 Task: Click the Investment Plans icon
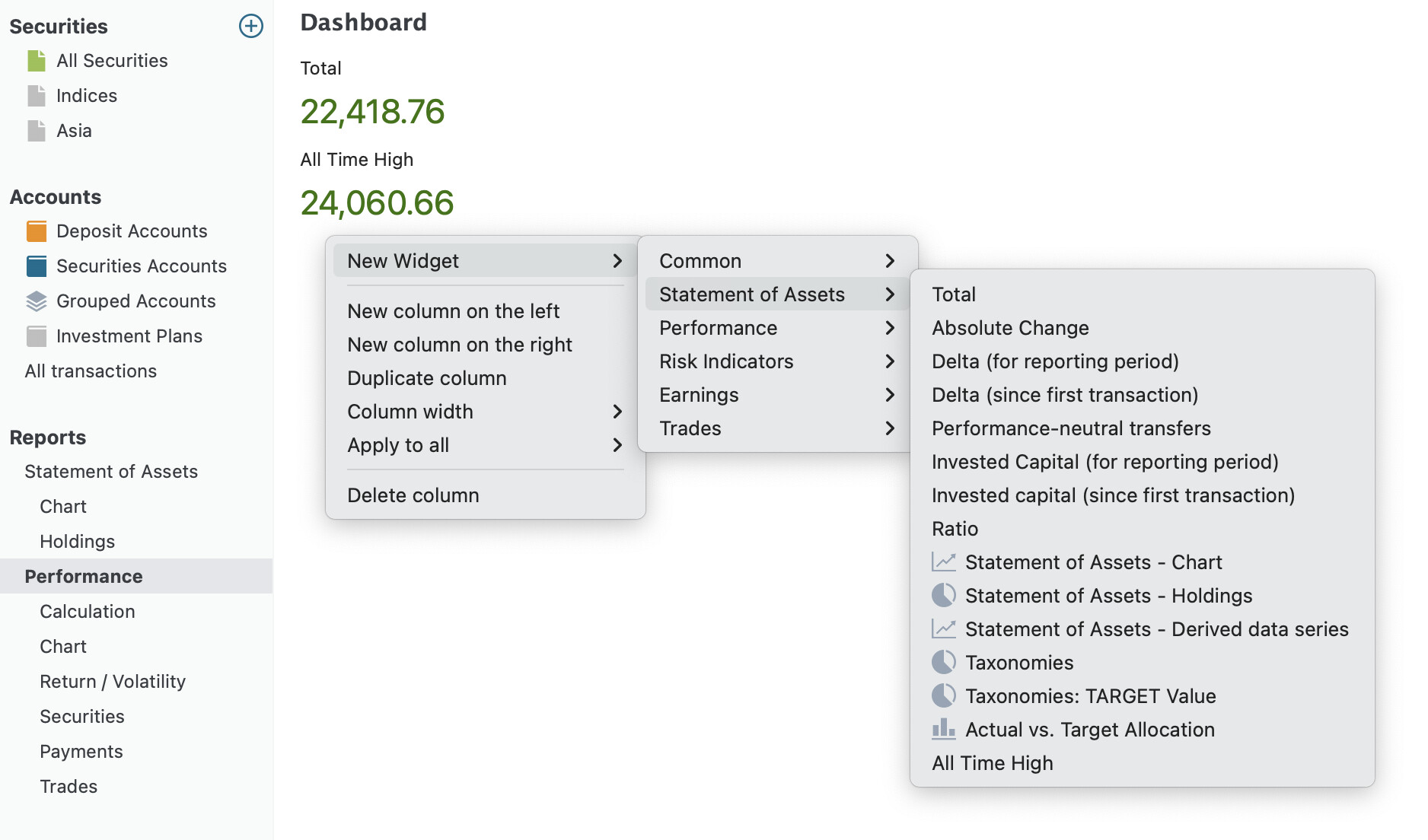(x=37, y=336)
